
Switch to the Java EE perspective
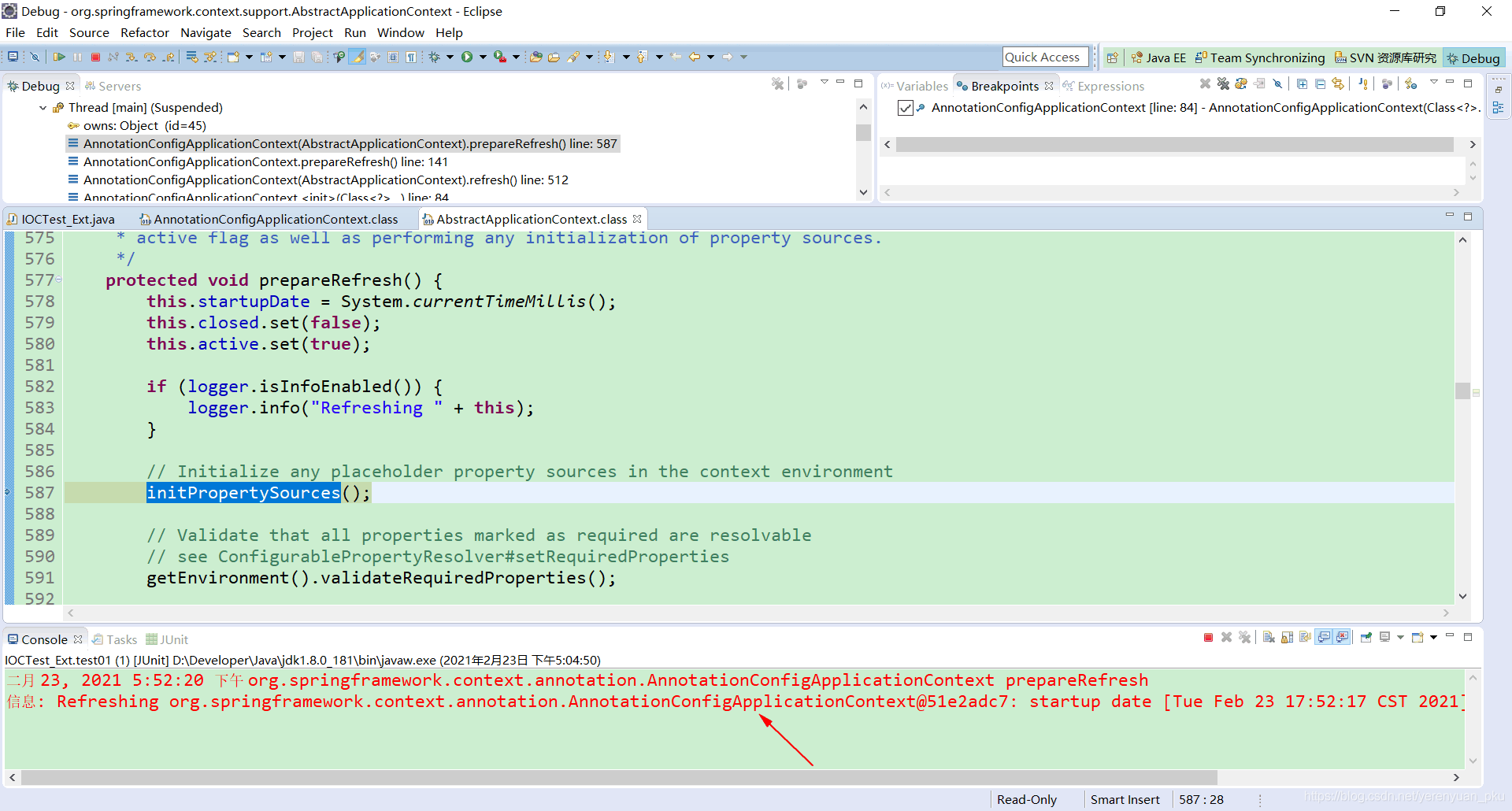click(x=1158, y=57)
